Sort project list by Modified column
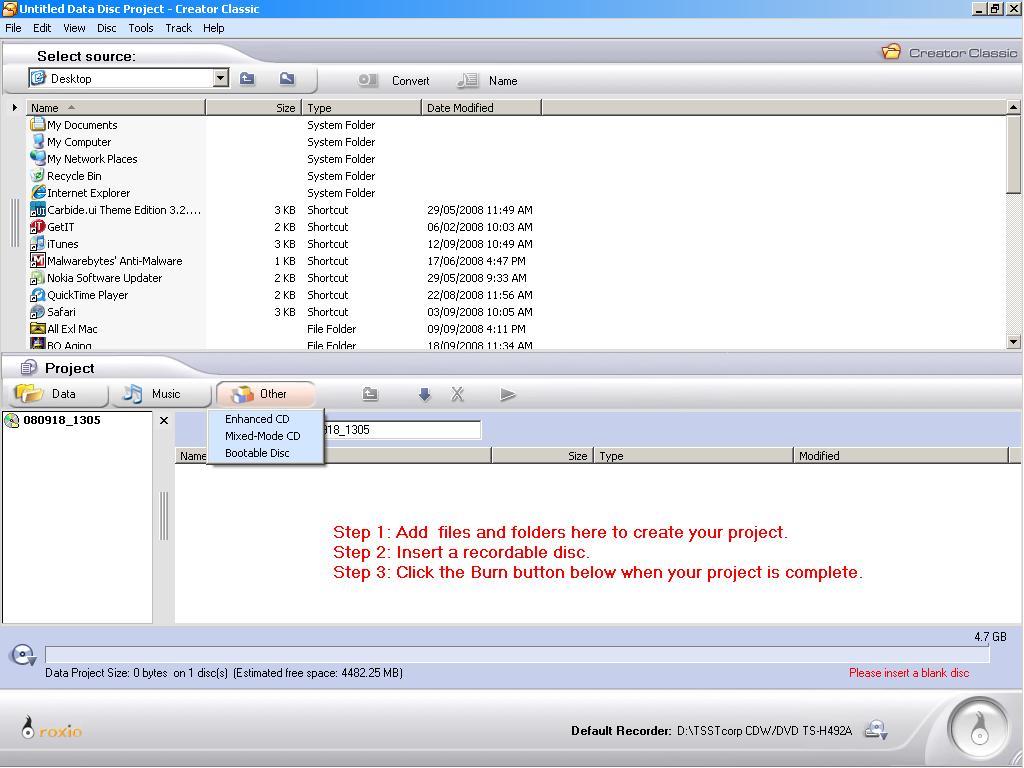The height and width of the screenshot is (768, 1024). tap(901, 456)
